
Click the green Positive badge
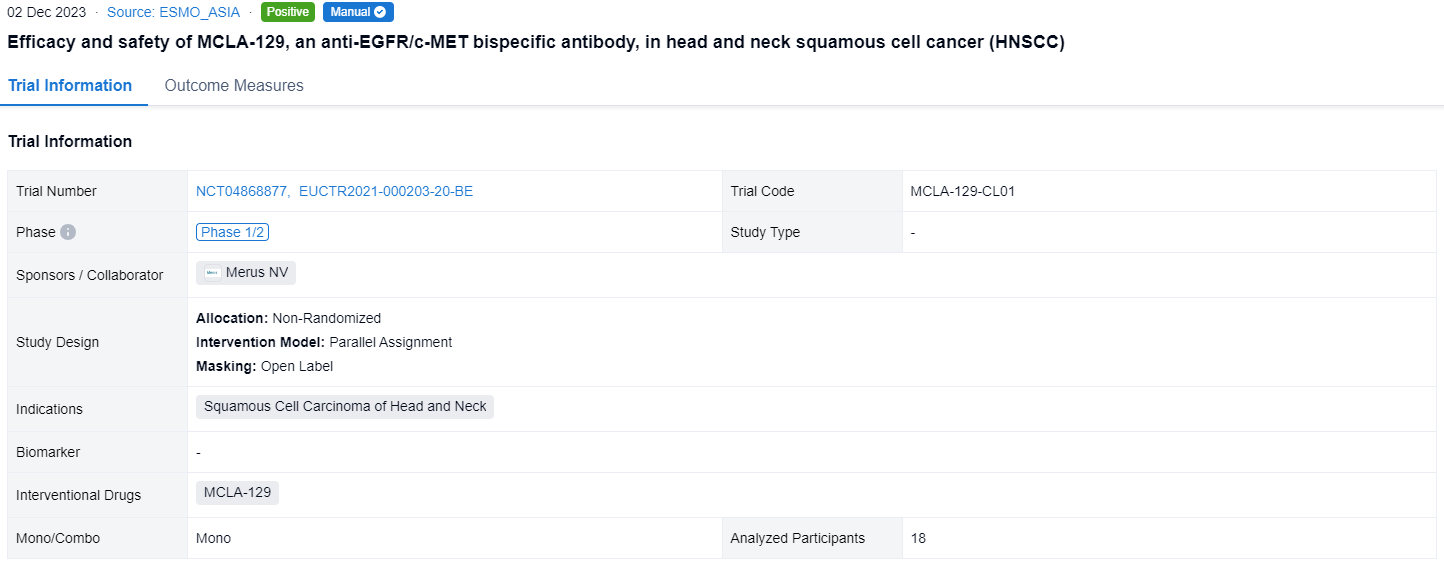point(288,12)
